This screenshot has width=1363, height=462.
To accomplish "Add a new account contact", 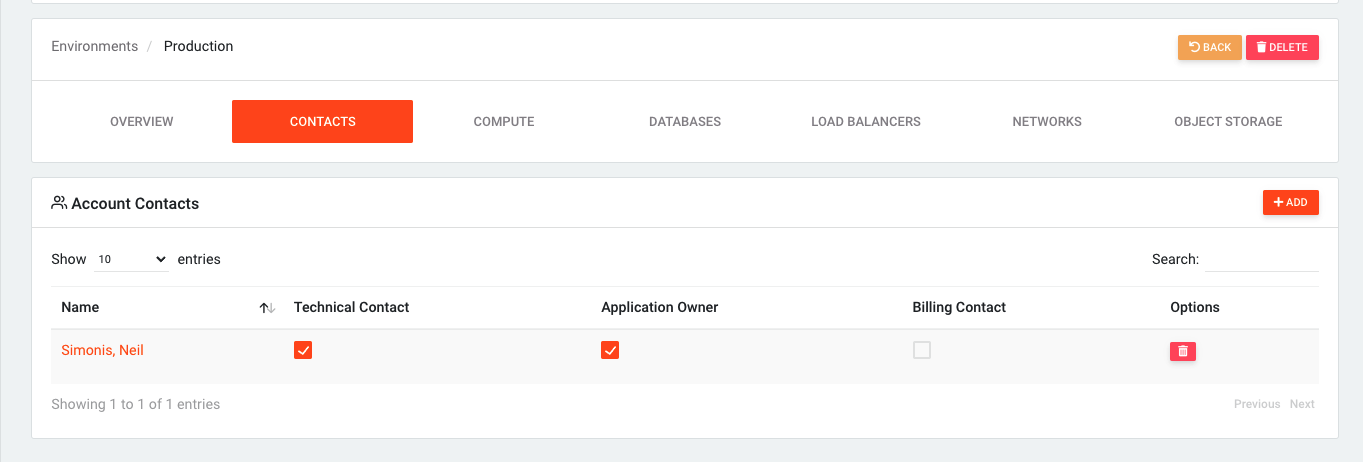I will pos(1291,202).
